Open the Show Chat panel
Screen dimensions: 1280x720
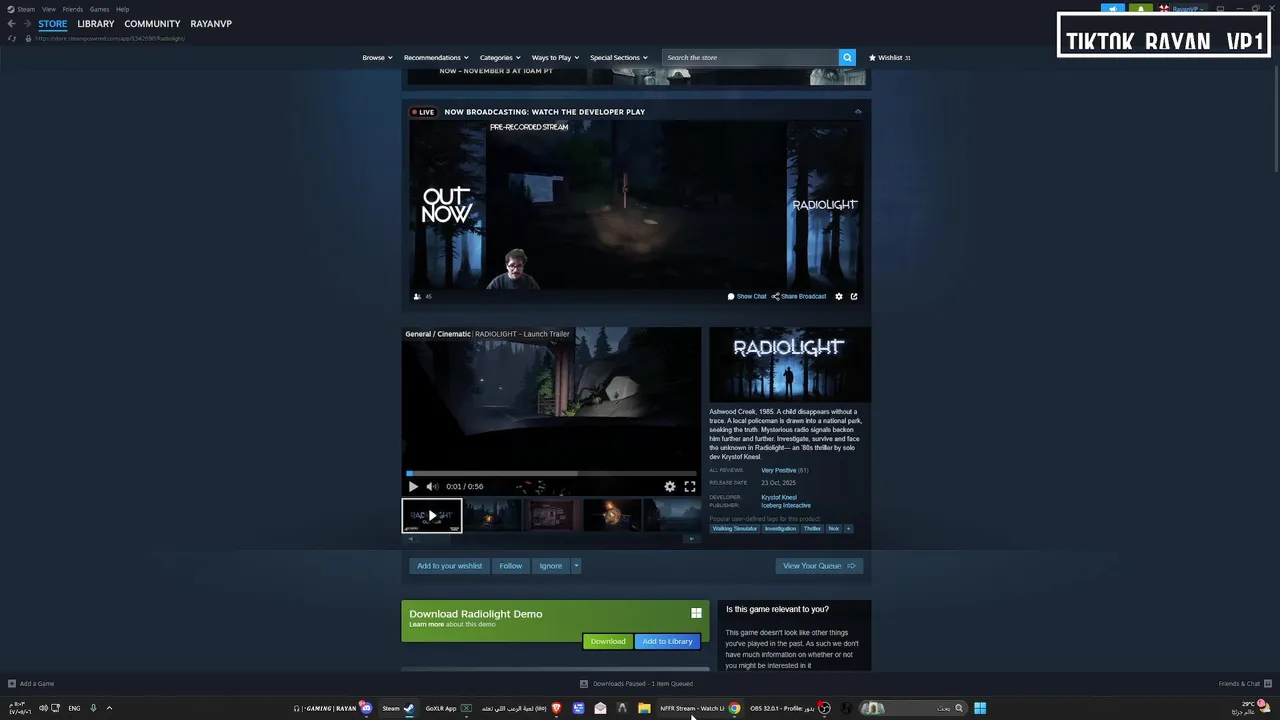point(747,296)
